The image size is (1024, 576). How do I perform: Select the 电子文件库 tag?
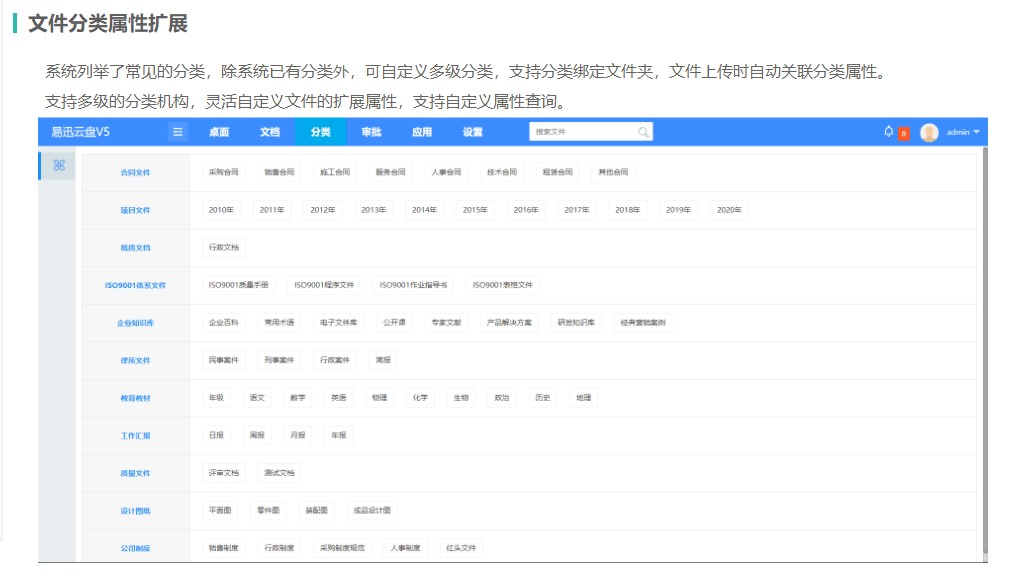[x=338, y=323]
